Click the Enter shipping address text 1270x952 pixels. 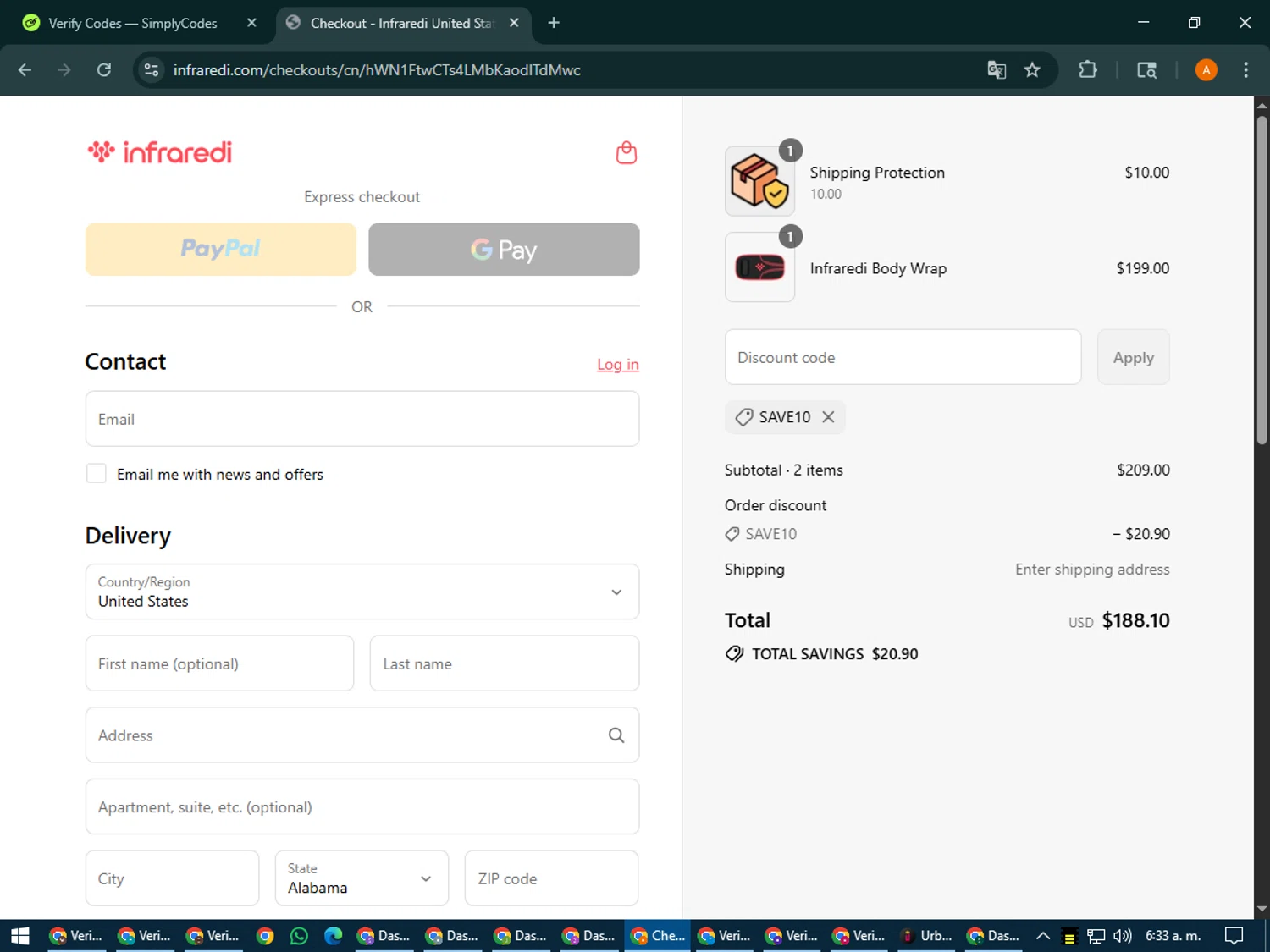click(x=1092, y=570)
